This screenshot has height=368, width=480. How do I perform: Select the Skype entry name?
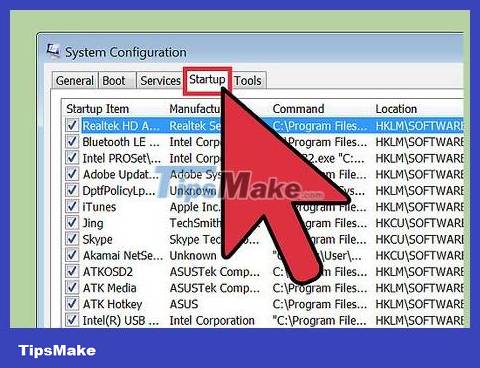tap(97, 239)
